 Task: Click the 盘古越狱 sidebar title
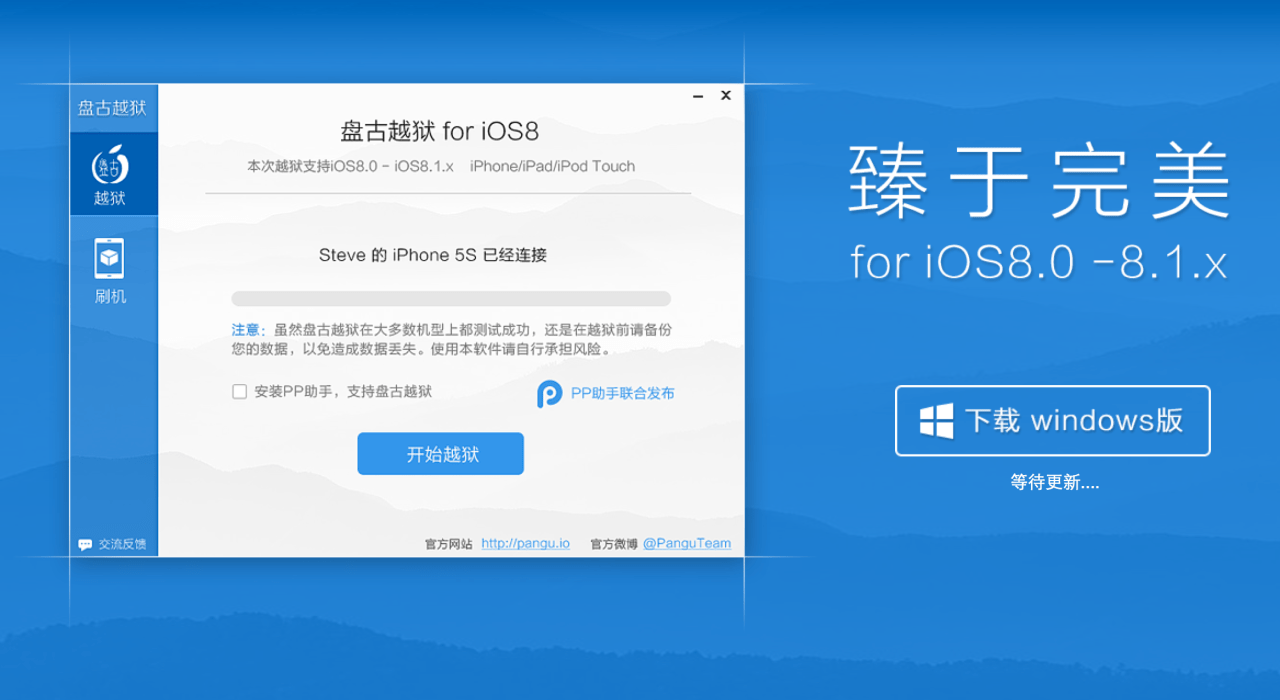coord(114,108)
